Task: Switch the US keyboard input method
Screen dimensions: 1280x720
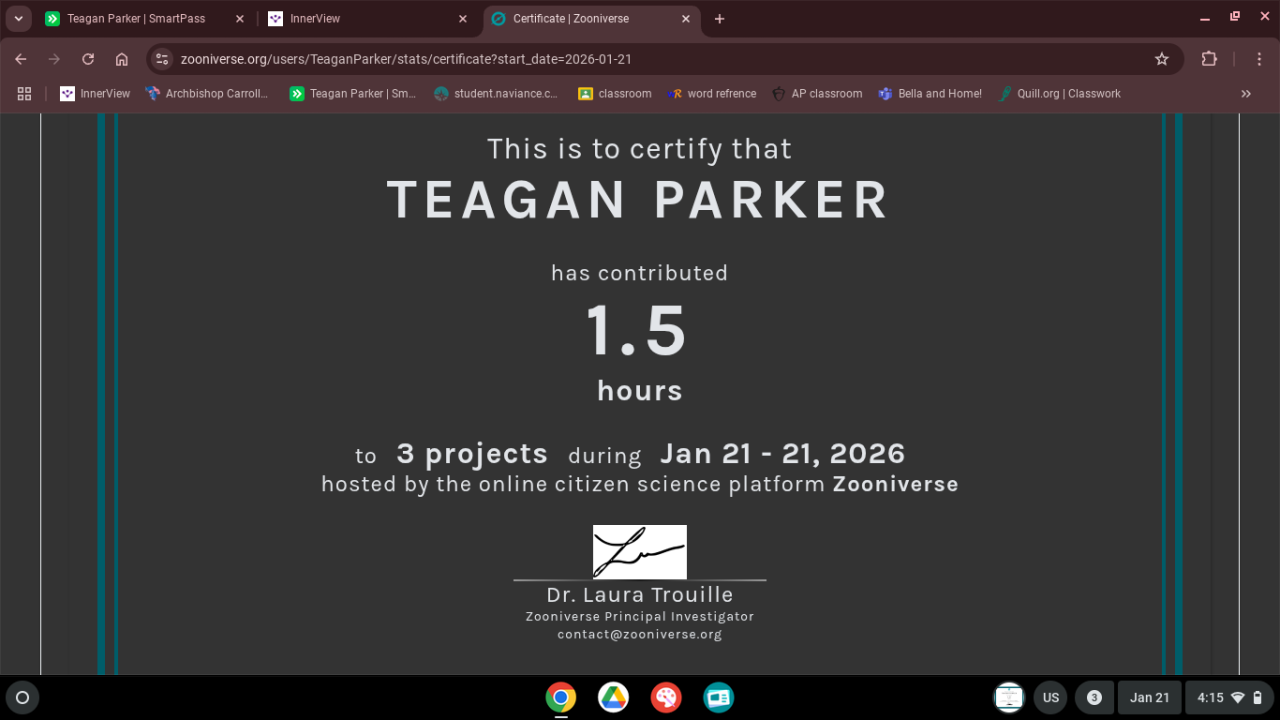Action: 1051,697
